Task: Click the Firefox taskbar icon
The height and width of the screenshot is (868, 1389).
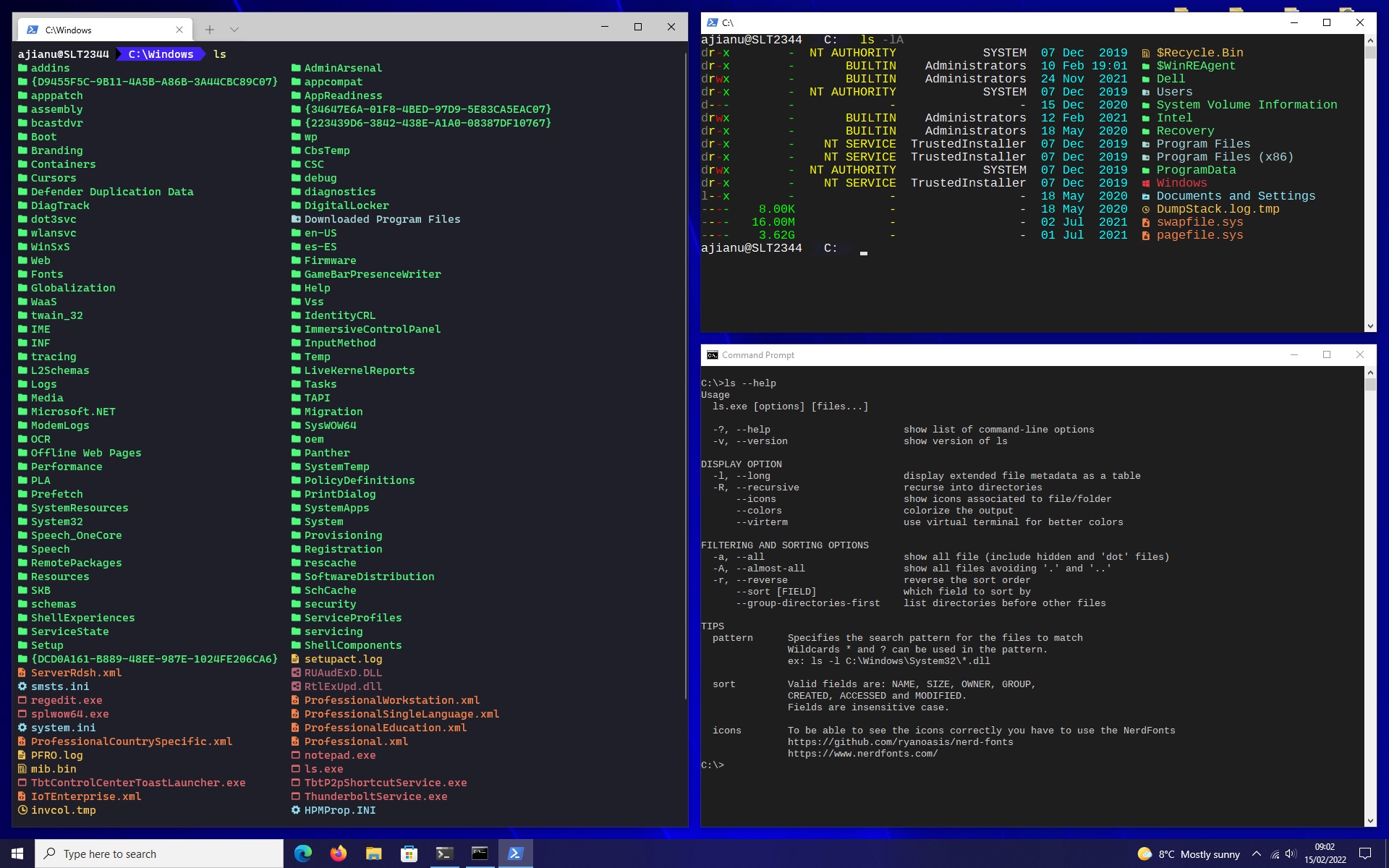Action: pos(338,853)
